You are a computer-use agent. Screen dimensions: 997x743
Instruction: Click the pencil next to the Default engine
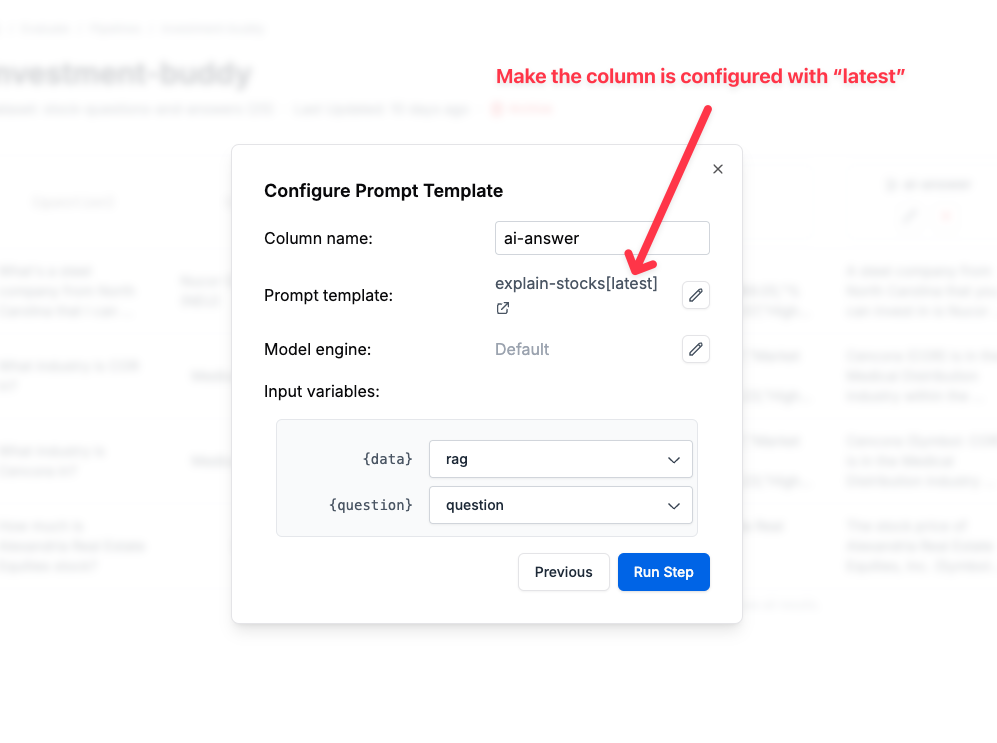point(696,349)
